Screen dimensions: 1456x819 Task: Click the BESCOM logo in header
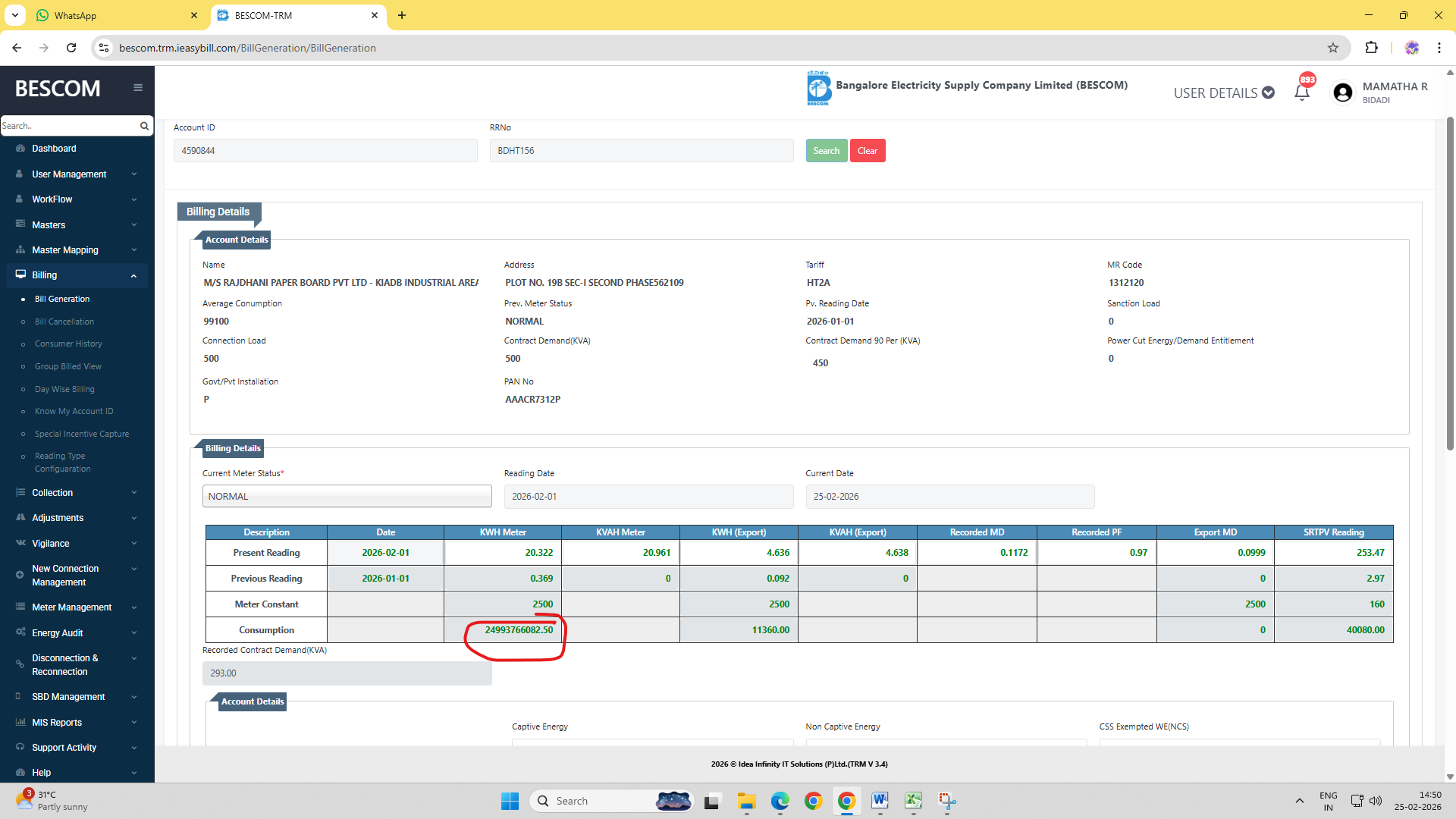(x=819, y=88)
